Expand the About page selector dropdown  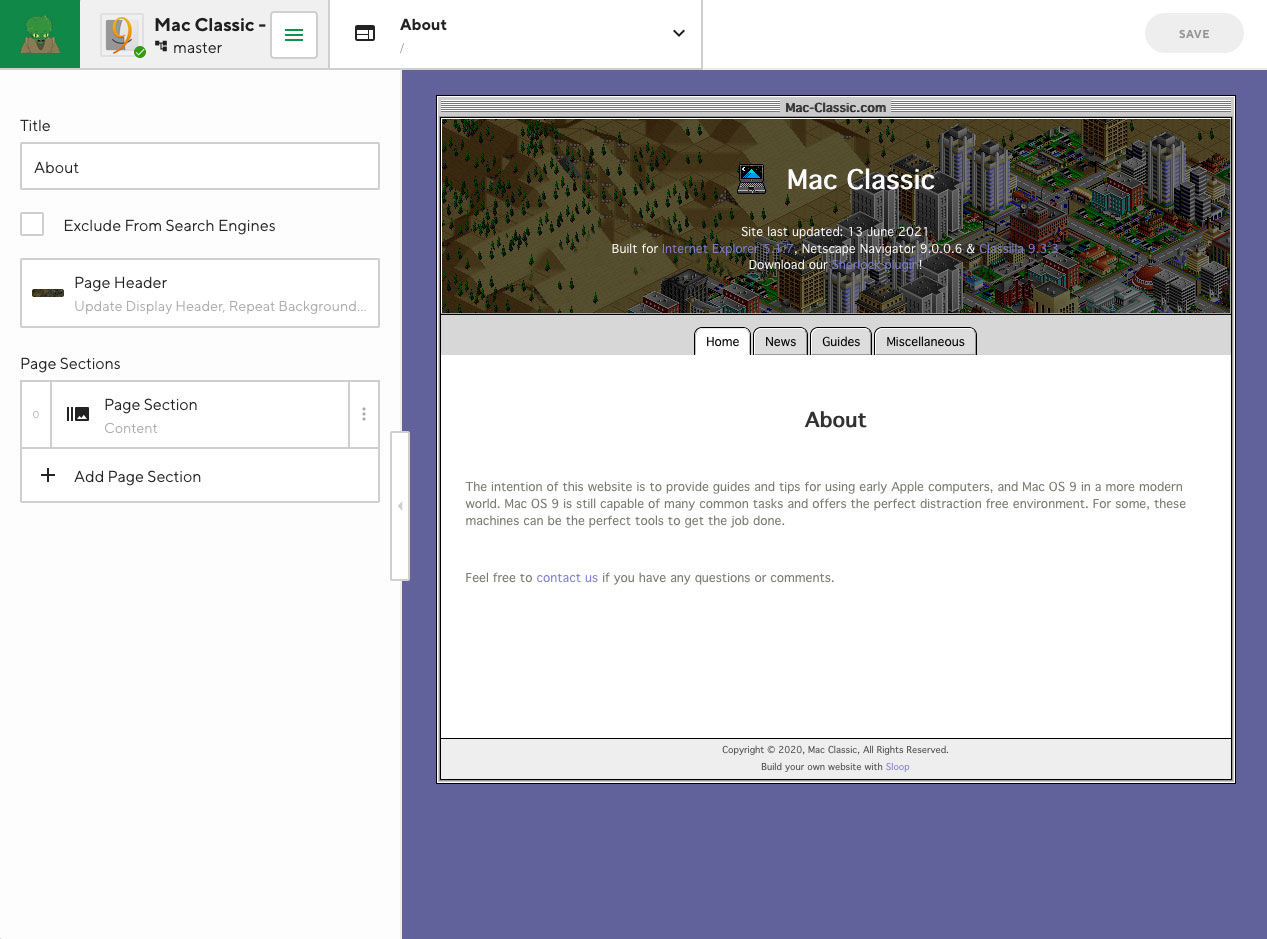(678, 33)
